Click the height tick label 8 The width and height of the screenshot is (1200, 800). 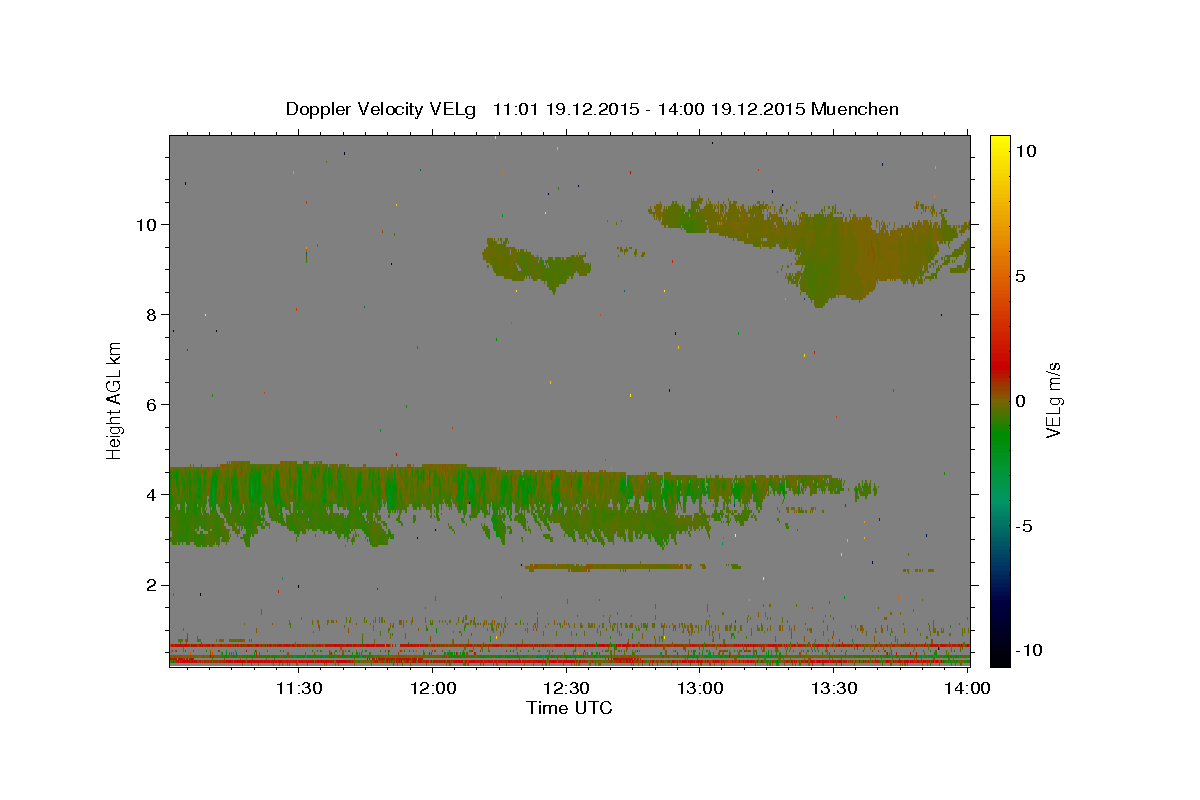pos(152,314)
